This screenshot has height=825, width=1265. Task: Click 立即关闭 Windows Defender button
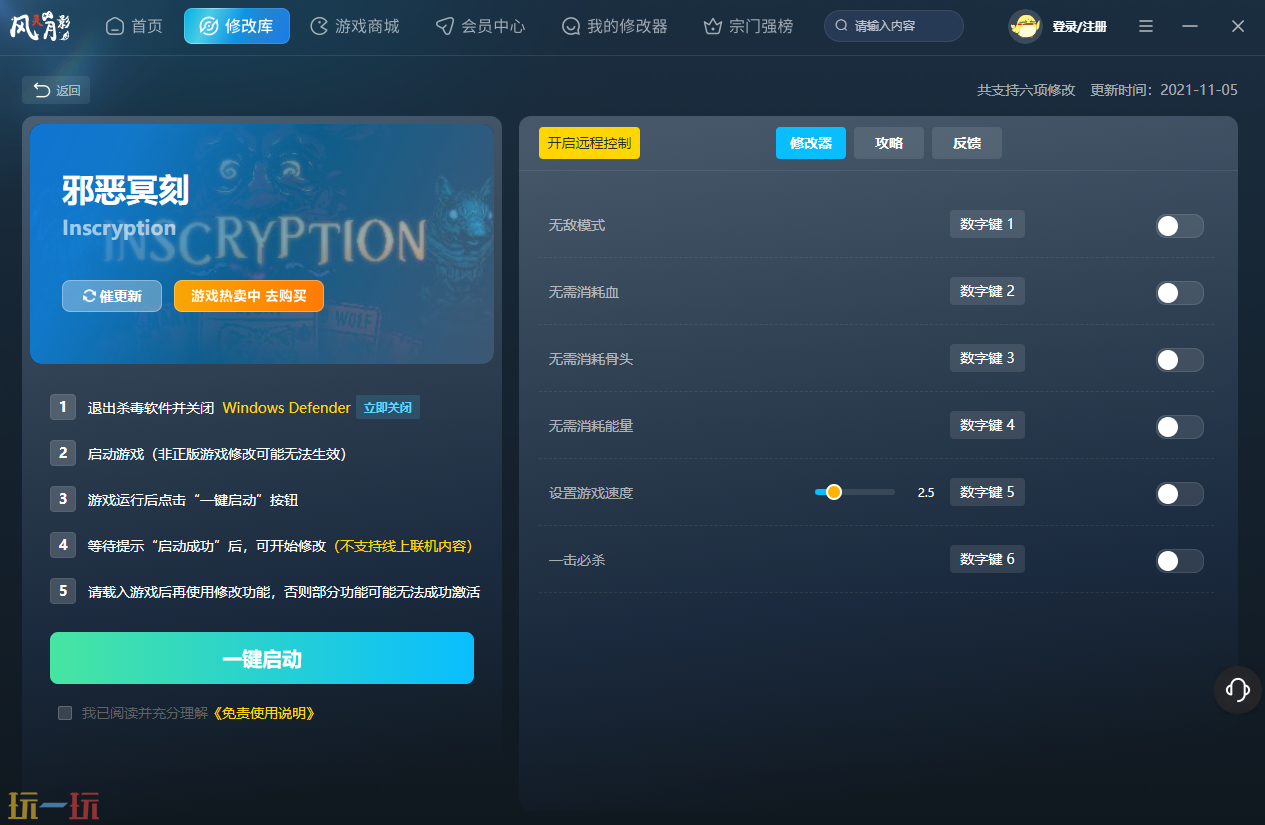coord(388,408)
